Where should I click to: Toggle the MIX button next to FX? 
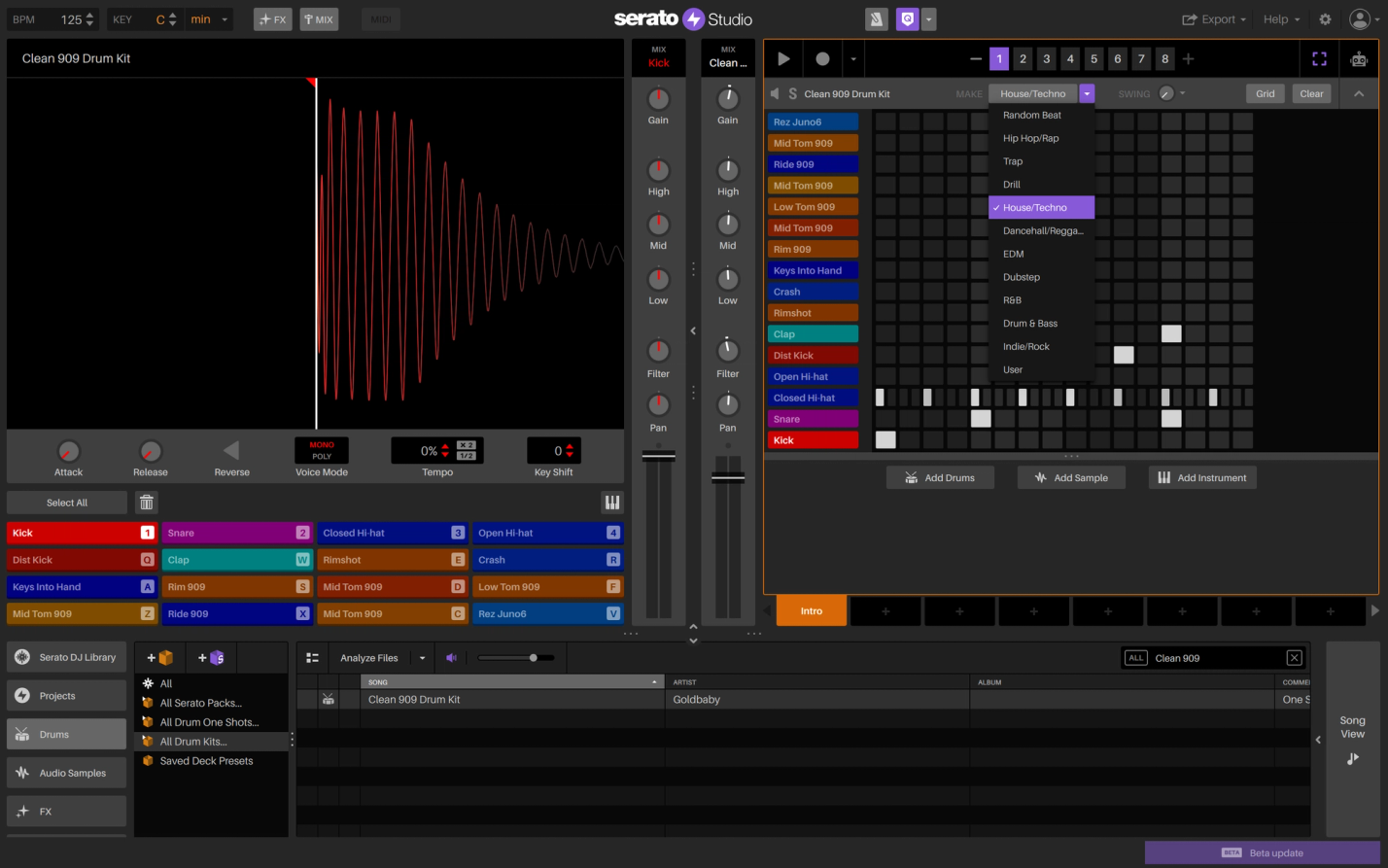pos(319,18)
